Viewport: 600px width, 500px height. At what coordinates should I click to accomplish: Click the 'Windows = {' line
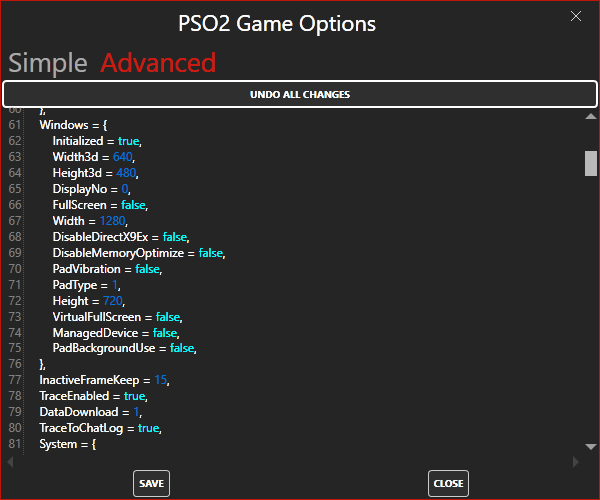click(73, 125)
